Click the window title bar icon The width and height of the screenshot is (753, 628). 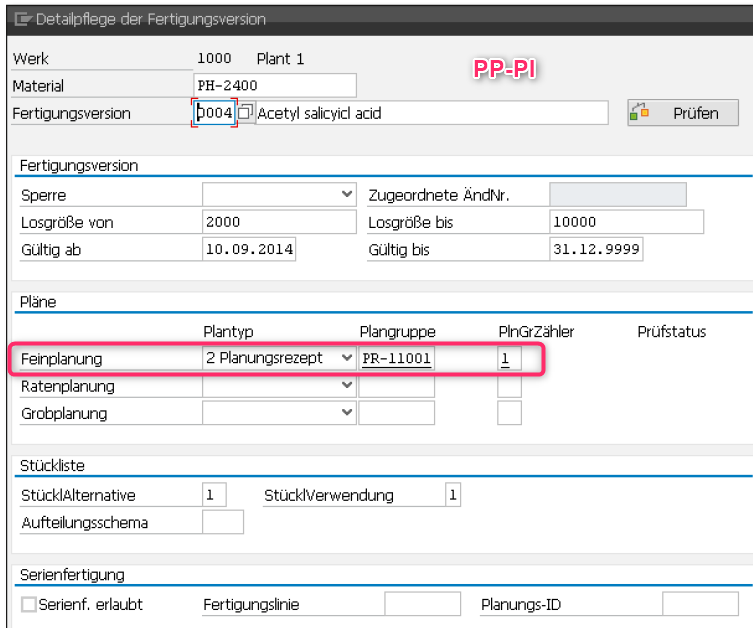click(21, 19)
